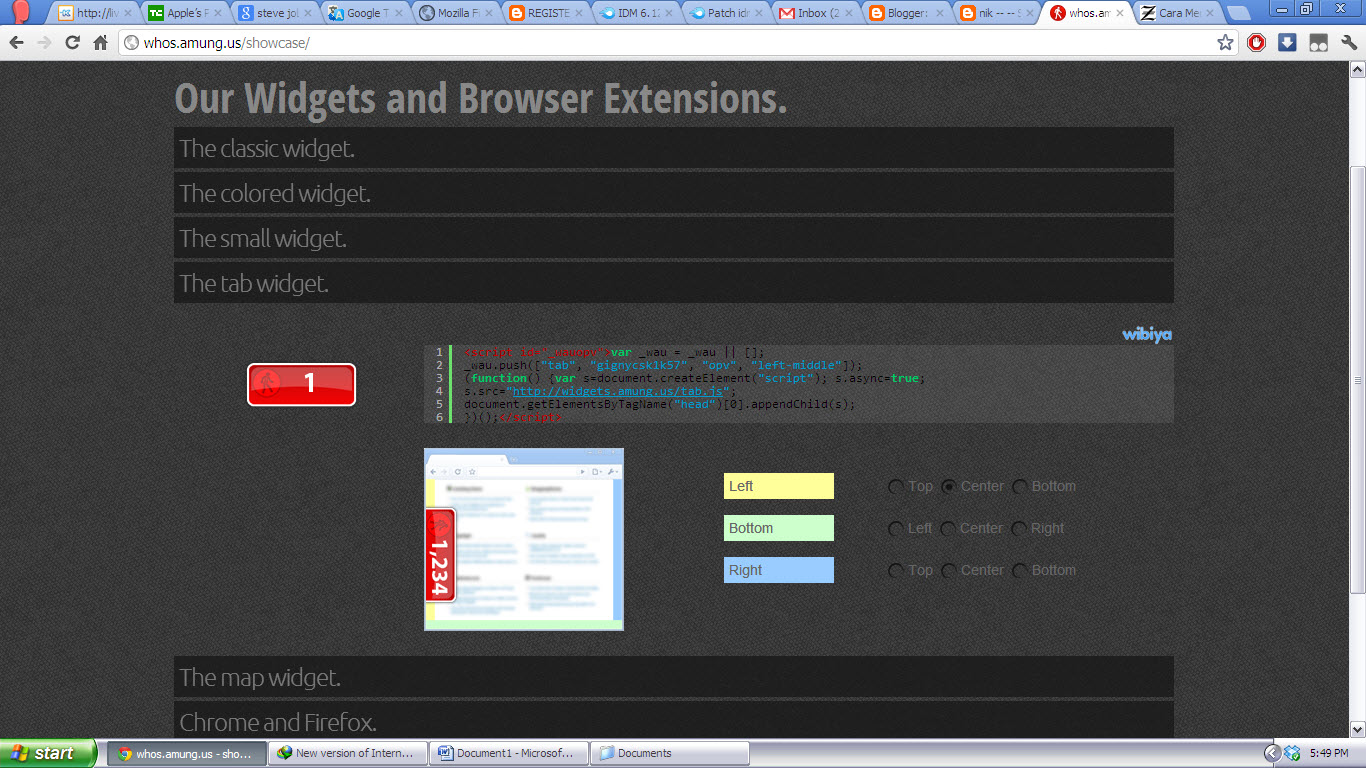Select Center radio in the Right row
Screen dimensions: 1366x768
pyautogui.click(x=948, y=571)
